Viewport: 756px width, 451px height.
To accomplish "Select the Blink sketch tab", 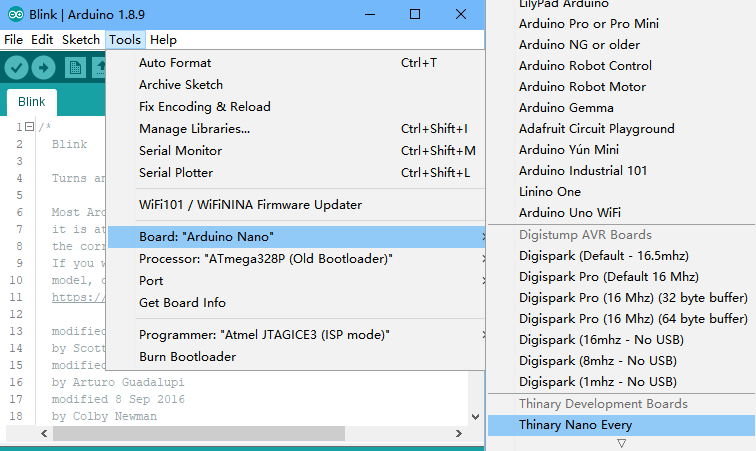I will (x=31, y=102).
